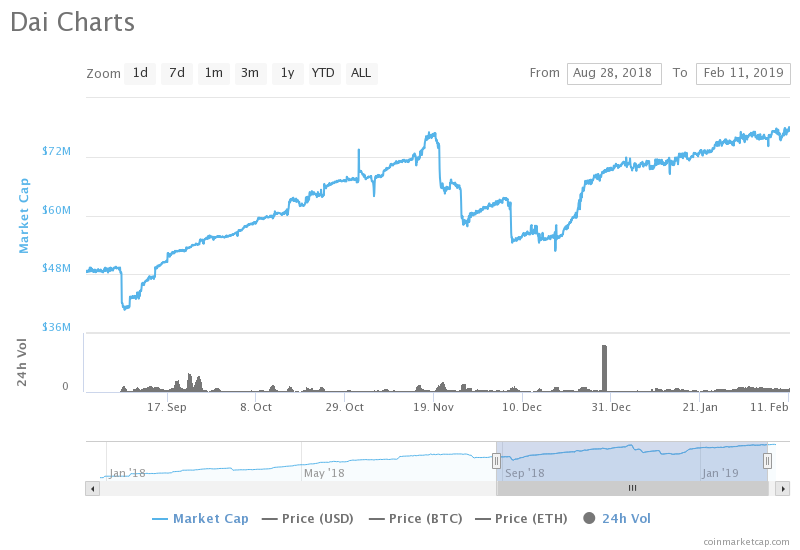Set zoom range to 1d
800x550 pixels.
coord(140,73)
